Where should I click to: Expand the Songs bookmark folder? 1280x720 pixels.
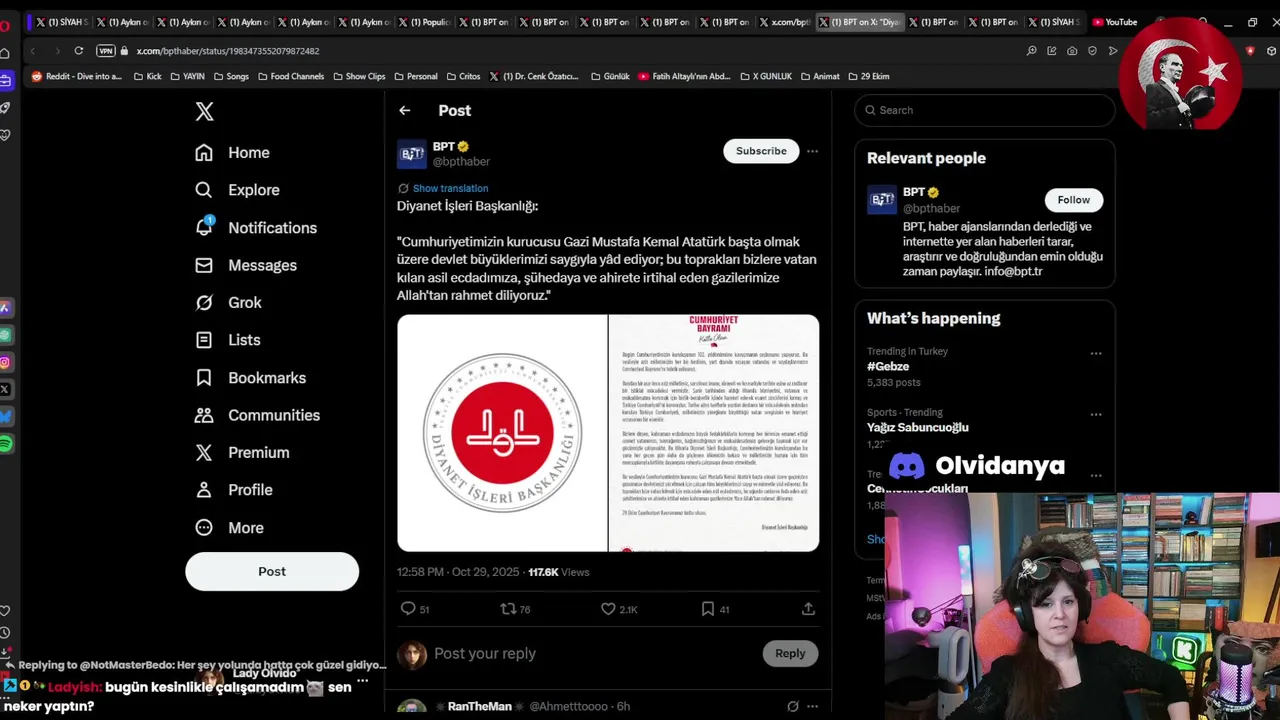point(230,76)
